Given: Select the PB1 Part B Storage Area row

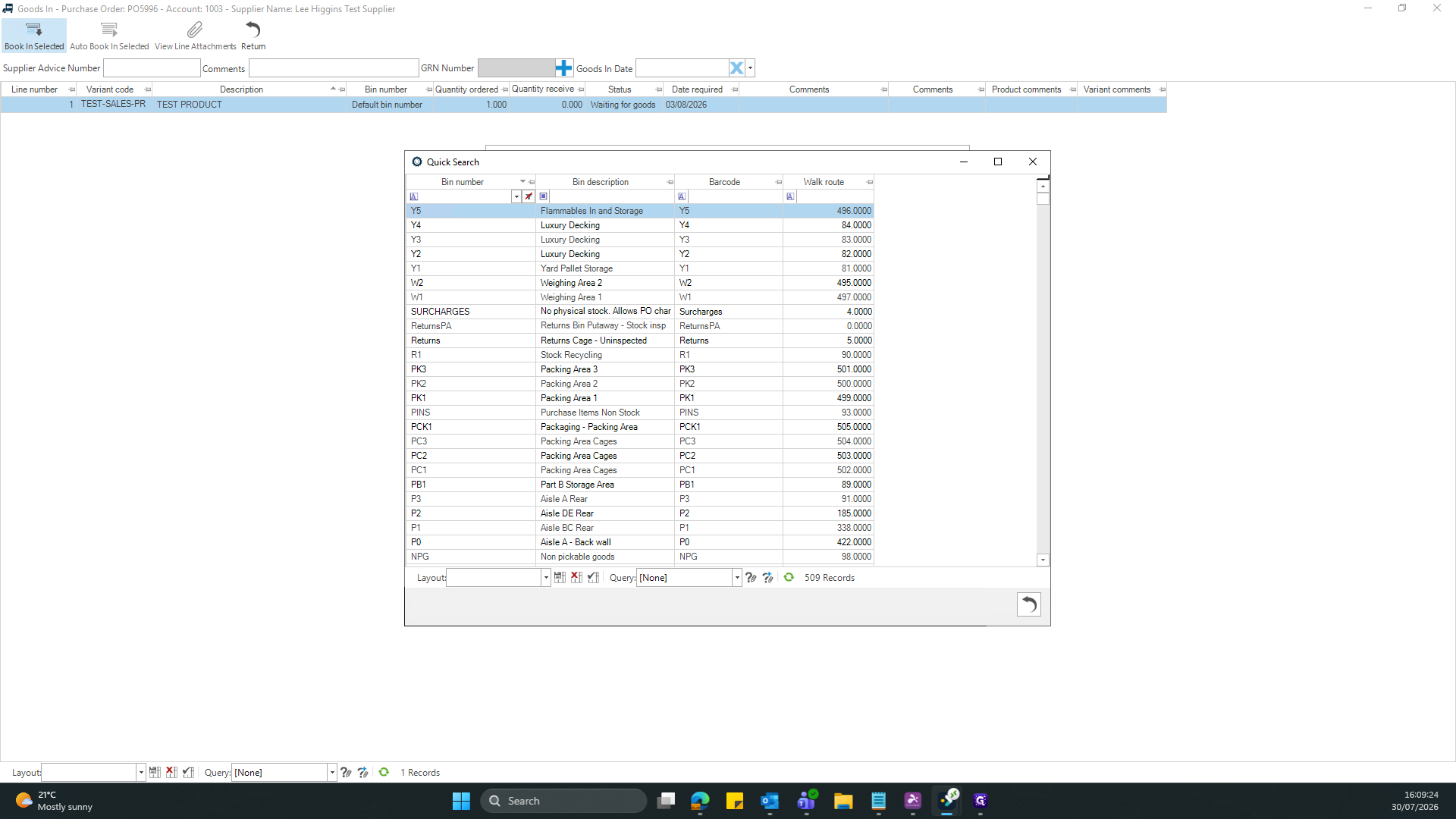Looking at the screenshot, I should [x=640, y=485].
